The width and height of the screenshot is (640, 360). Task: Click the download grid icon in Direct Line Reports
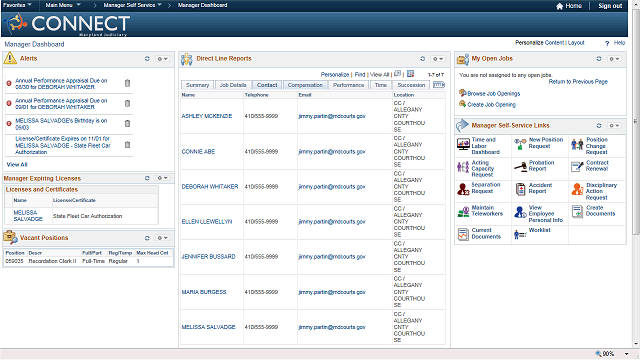[410, 74]
